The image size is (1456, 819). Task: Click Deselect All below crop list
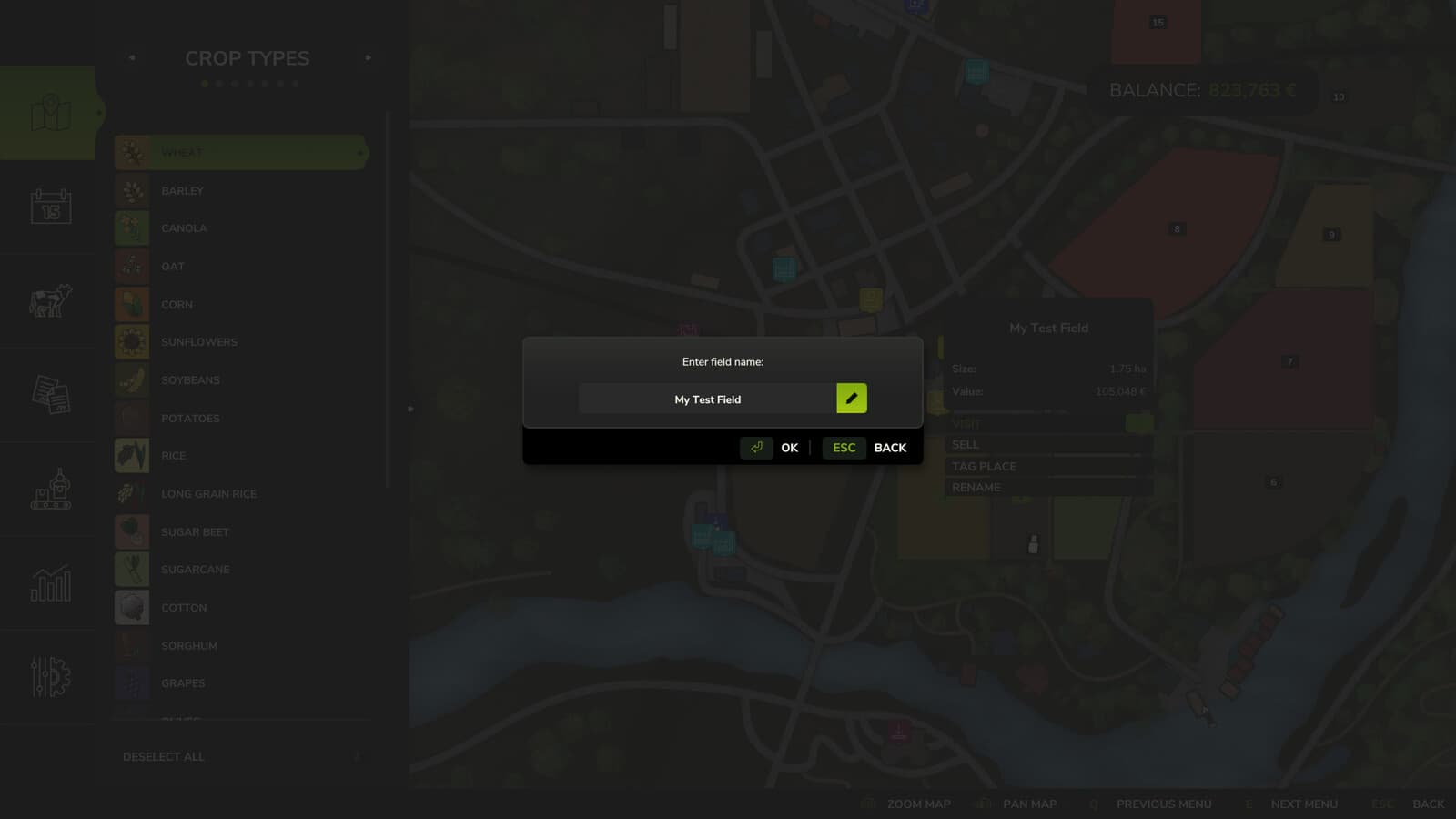(164, 756)
